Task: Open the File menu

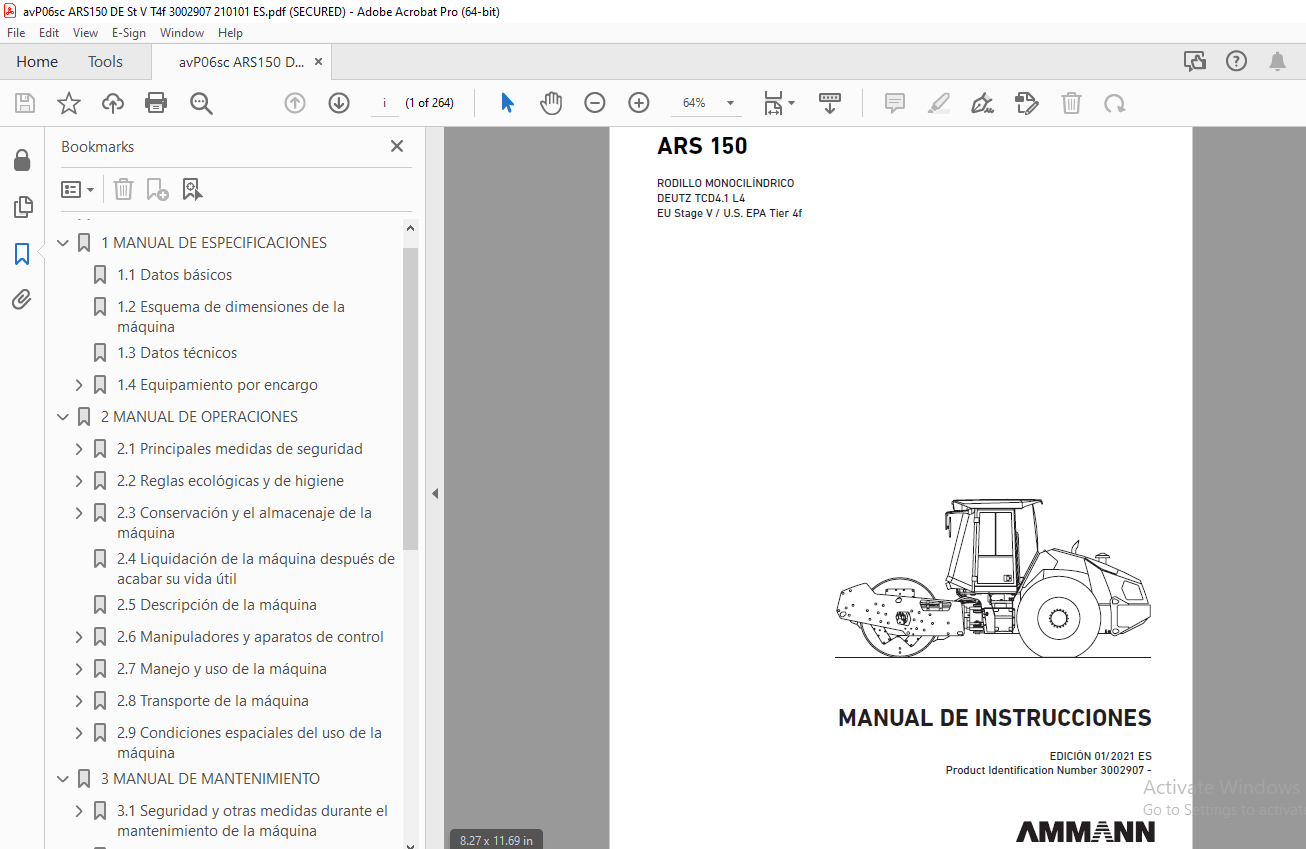Action: [x=16, y=33]
